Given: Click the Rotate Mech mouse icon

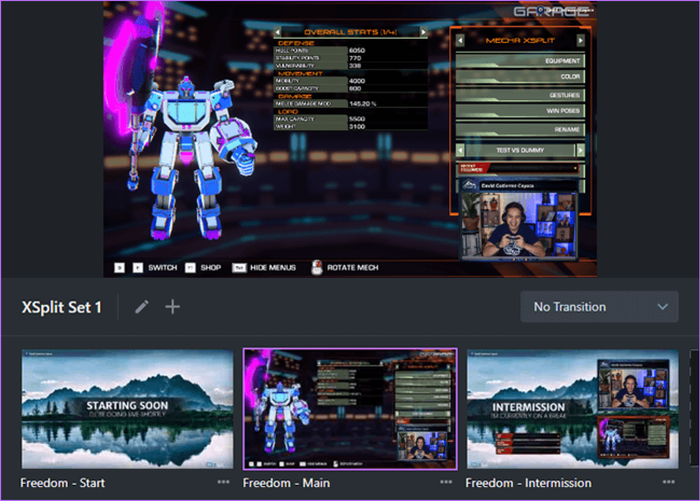Looking at the screenshot, I should (317, 267).
